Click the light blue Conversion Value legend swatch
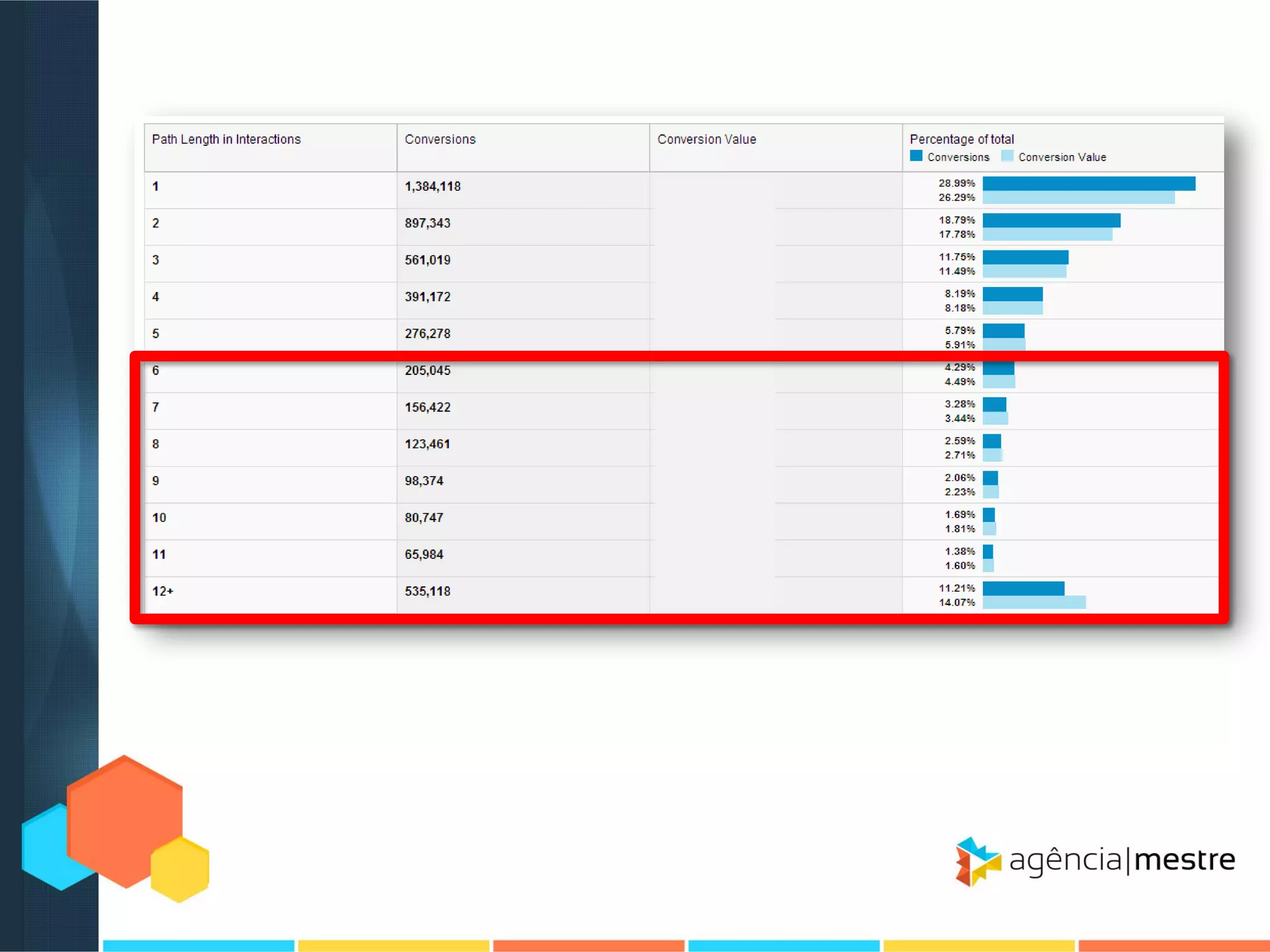This screenshot has width=1270, height=952. [1007, 156]
